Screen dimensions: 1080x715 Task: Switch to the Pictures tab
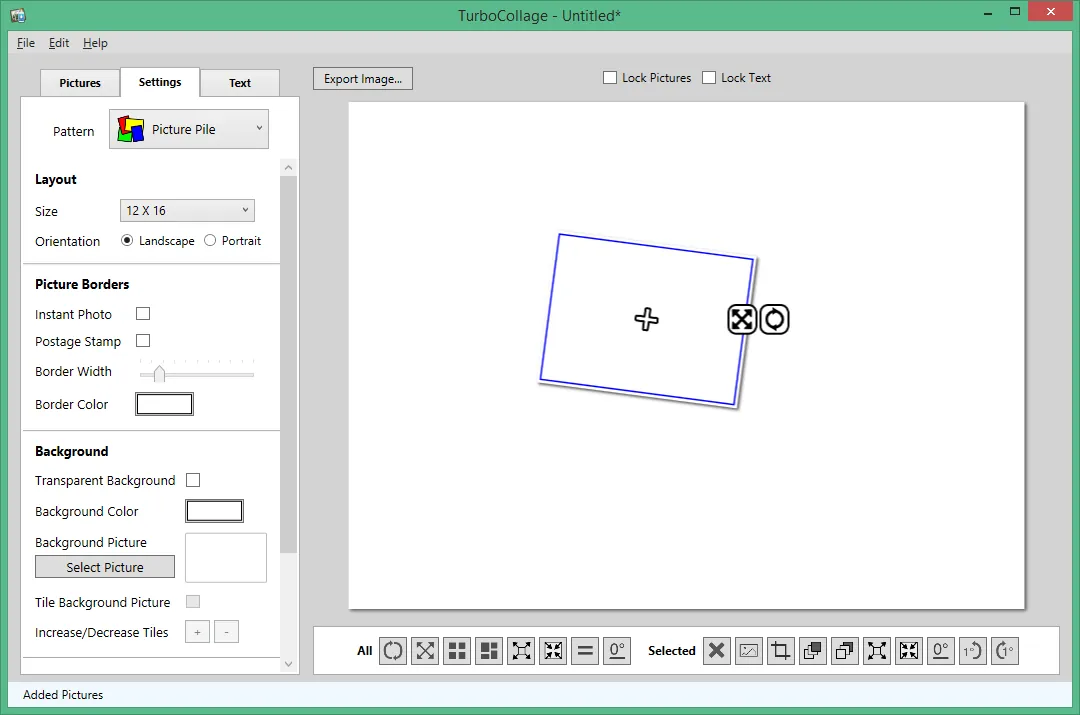point(80,83)
